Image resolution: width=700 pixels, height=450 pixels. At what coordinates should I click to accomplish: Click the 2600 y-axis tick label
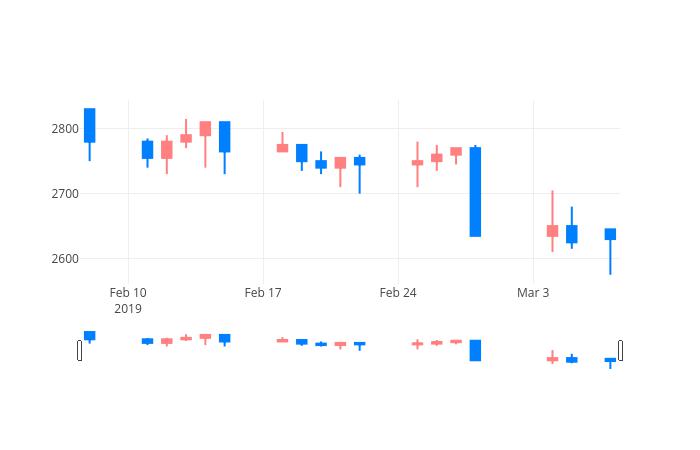coord(65,258)
